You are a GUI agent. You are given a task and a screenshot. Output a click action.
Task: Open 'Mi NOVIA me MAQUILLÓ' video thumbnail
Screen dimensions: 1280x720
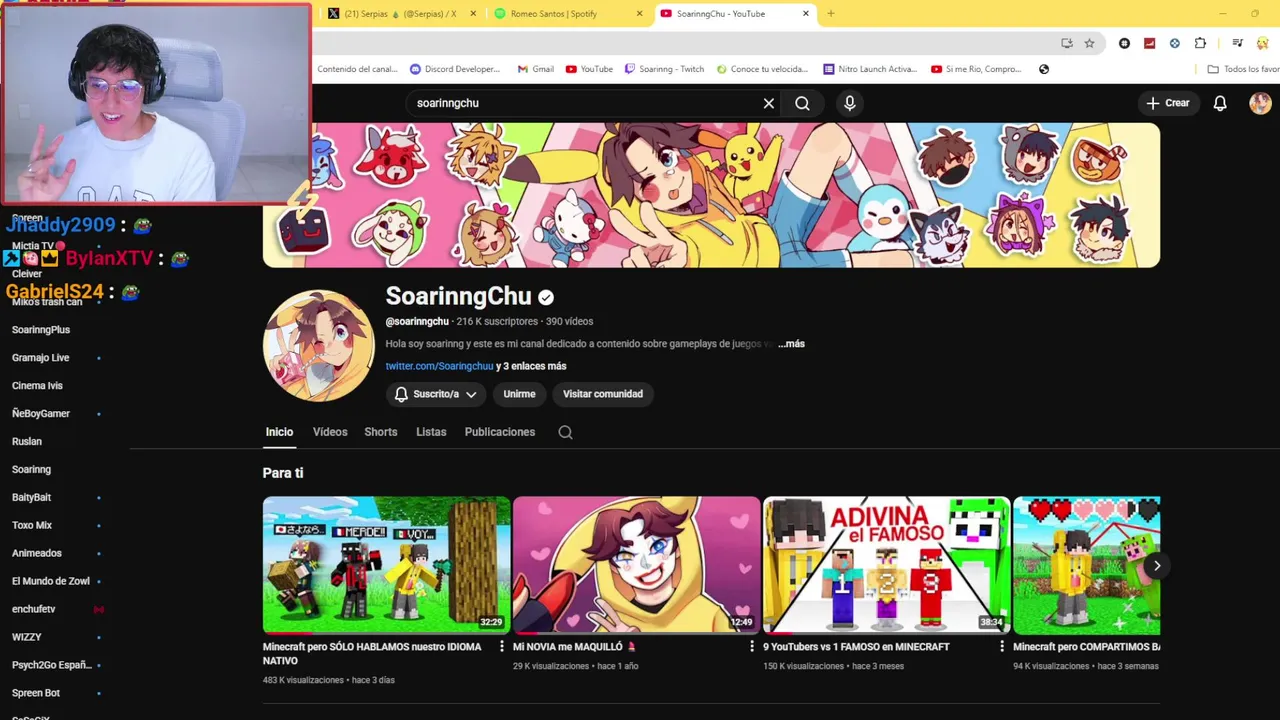coord(636,565)
